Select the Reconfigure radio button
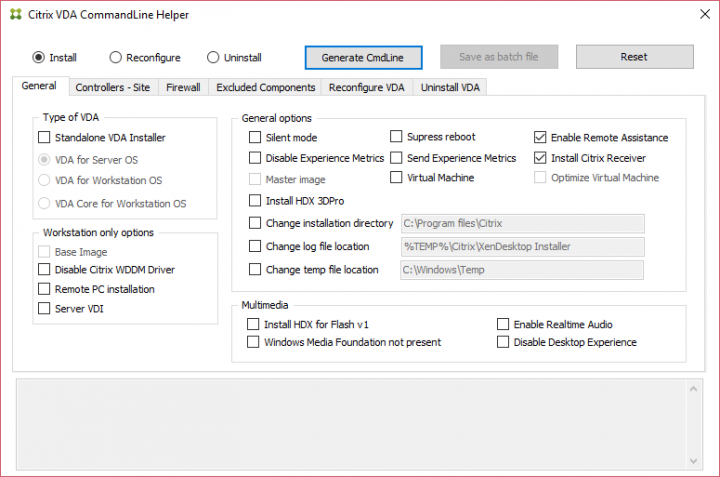 (115, 57)
